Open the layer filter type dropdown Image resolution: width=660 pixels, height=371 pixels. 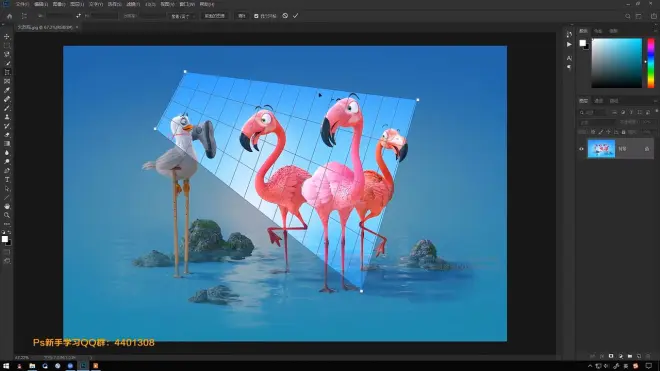click(x=593, y=112)
